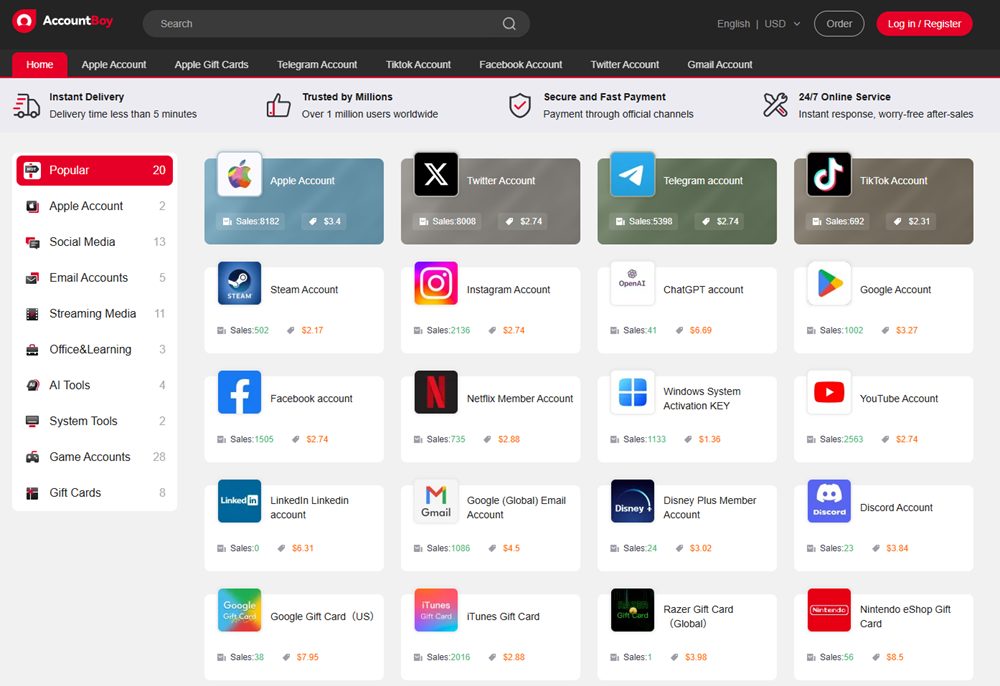Open the Apple Account card icon
The height and width of the screenshot is (686, 1000).
[x=239, y=174]
